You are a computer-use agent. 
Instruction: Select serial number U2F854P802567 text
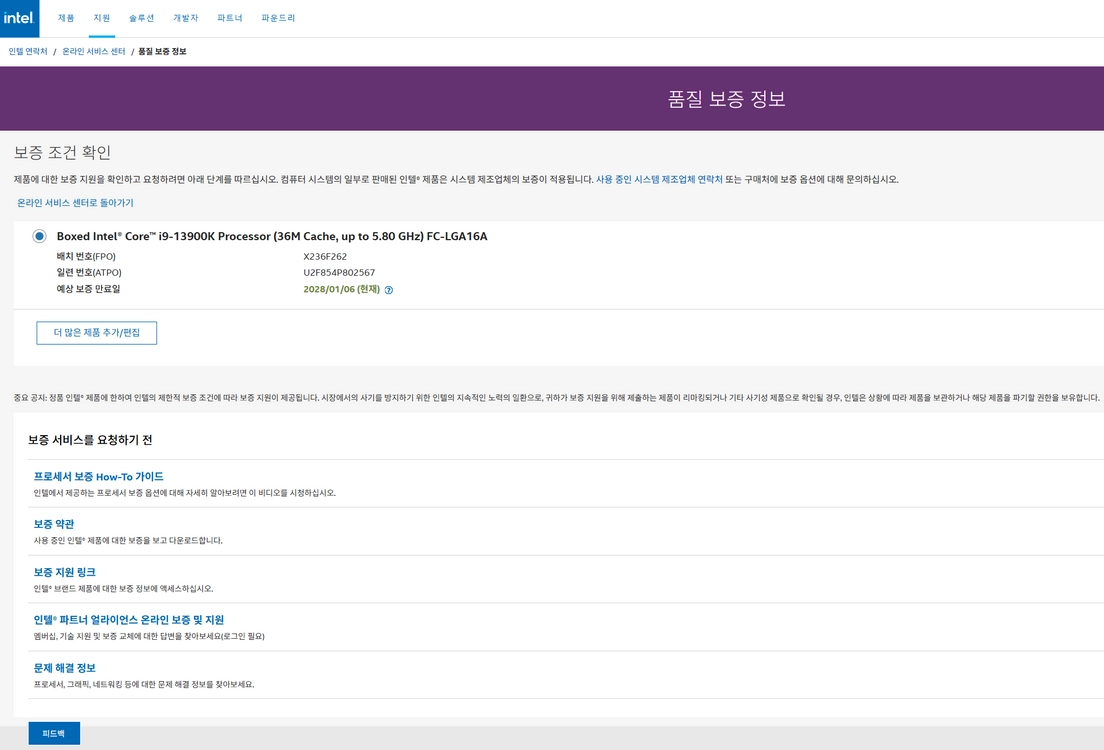[x=339, y=273]
